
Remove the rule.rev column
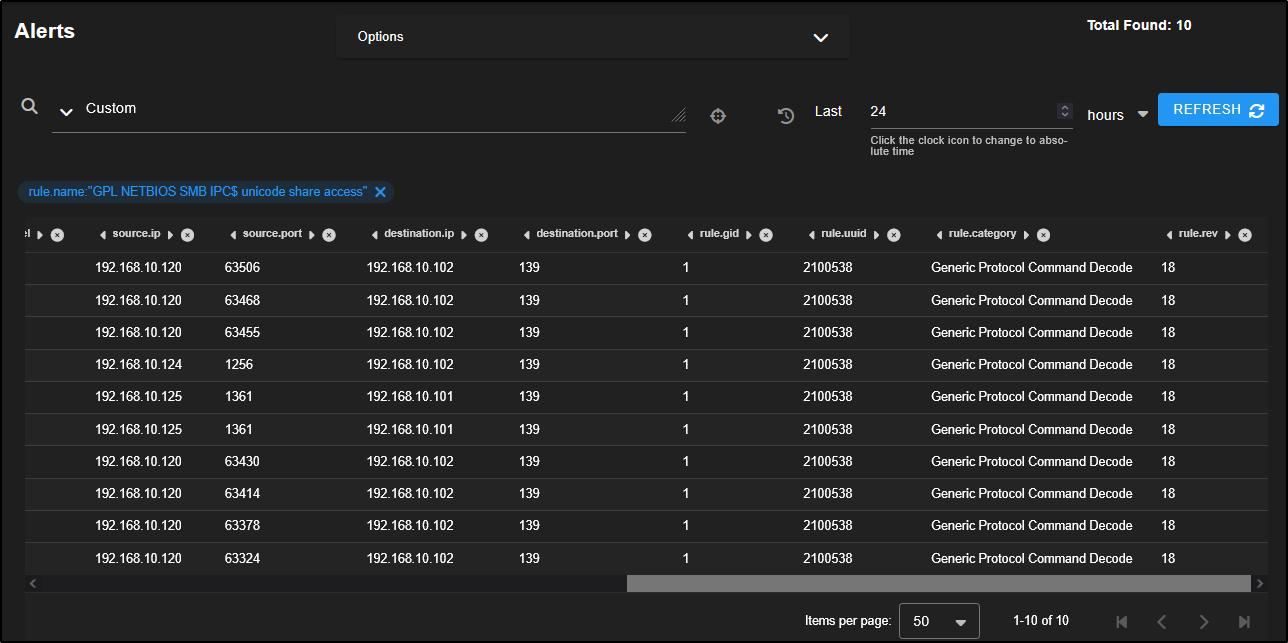1245,235
